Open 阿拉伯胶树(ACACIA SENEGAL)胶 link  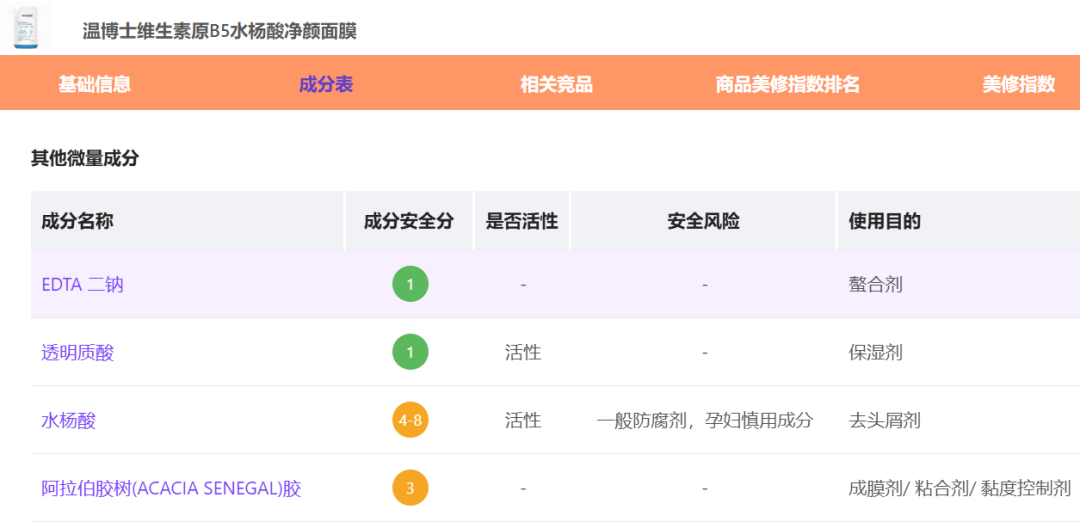tap(171, 489)
